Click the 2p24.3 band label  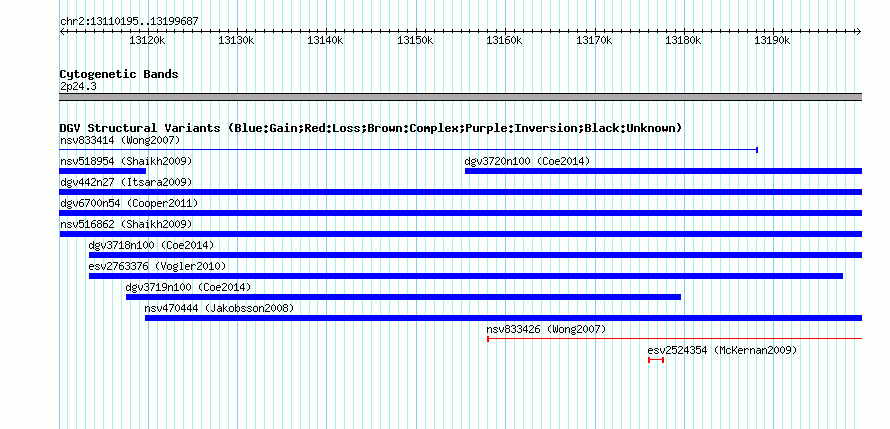point(78,86)
